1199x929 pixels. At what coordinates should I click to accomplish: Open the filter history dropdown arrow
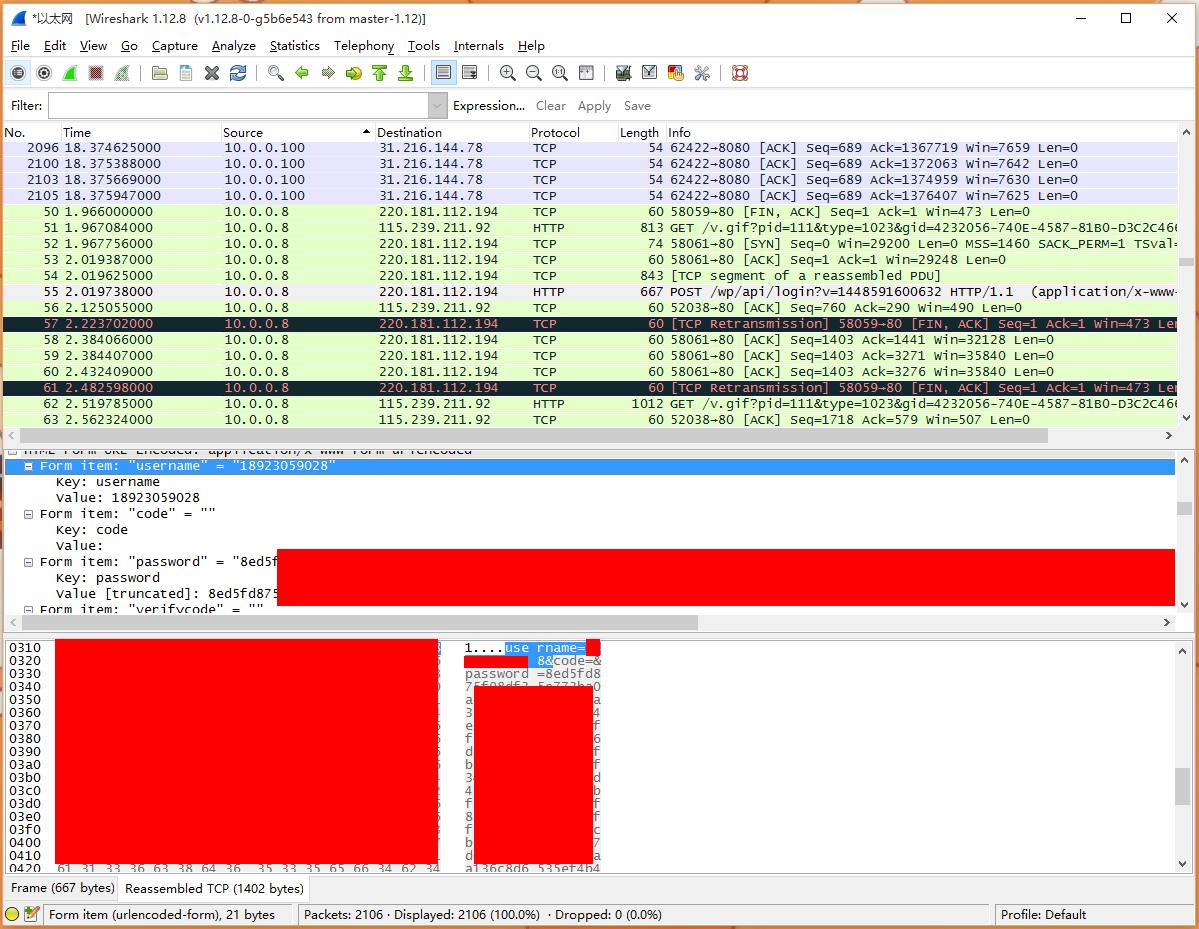[x=437, y=106]
